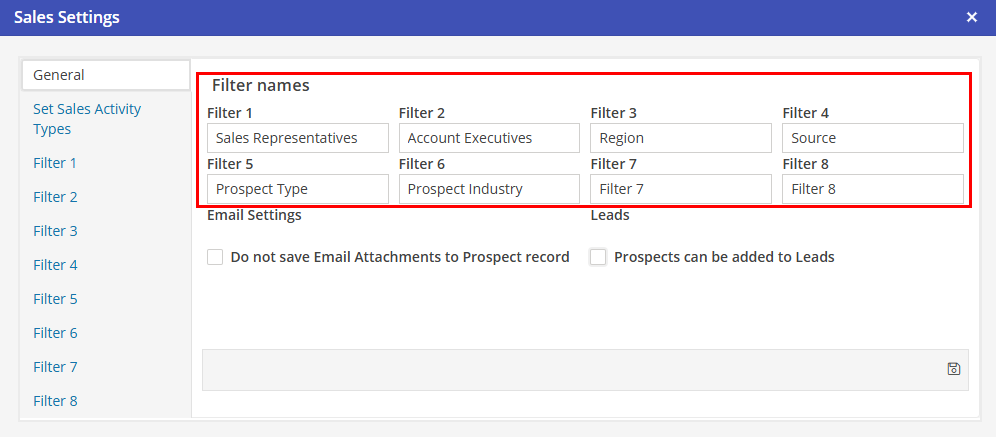Open the Filter 2 sidebar tab
The image size is (996, 437).
click(55, 197)
